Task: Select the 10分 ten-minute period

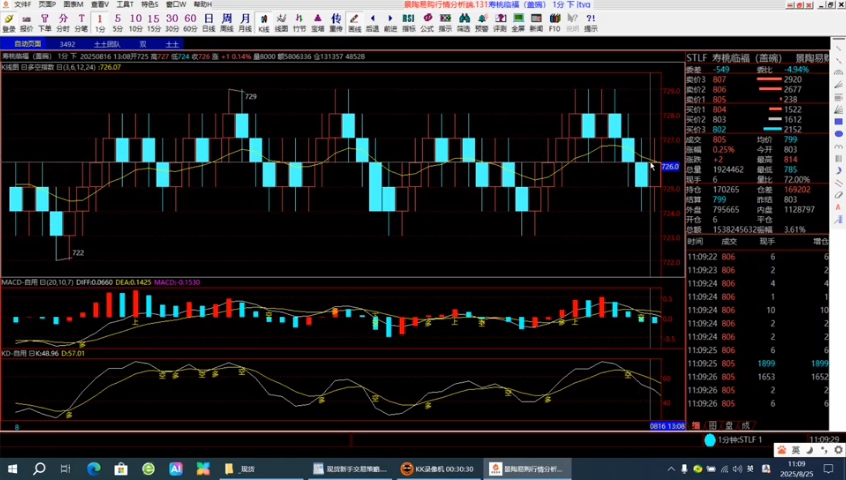Action: [x=136, y=23]
